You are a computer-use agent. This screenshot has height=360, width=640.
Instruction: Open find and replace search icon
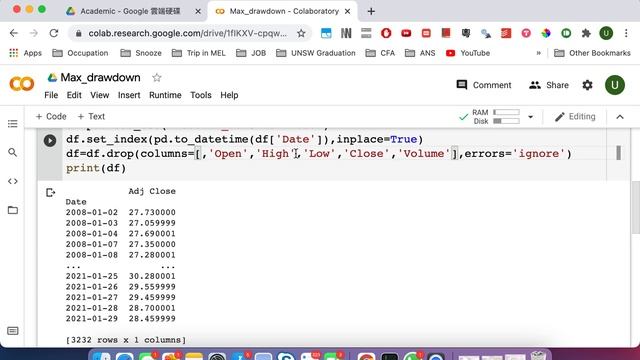click(x=13, y=152)
